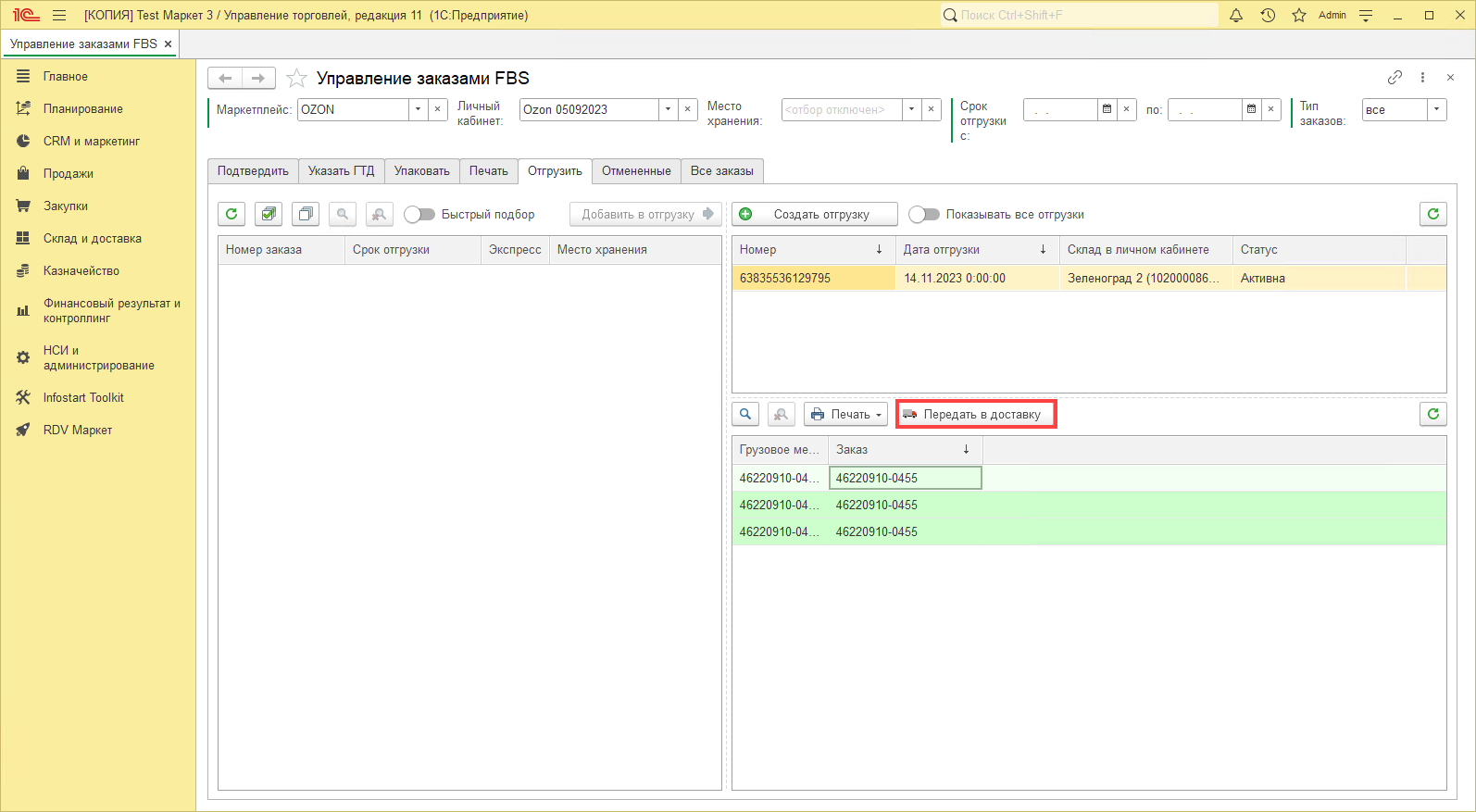The height and width of the screenshot is (812, 1476).
Task: Click the refresh icon in left orders toolbar
Action: pos(231,214)
